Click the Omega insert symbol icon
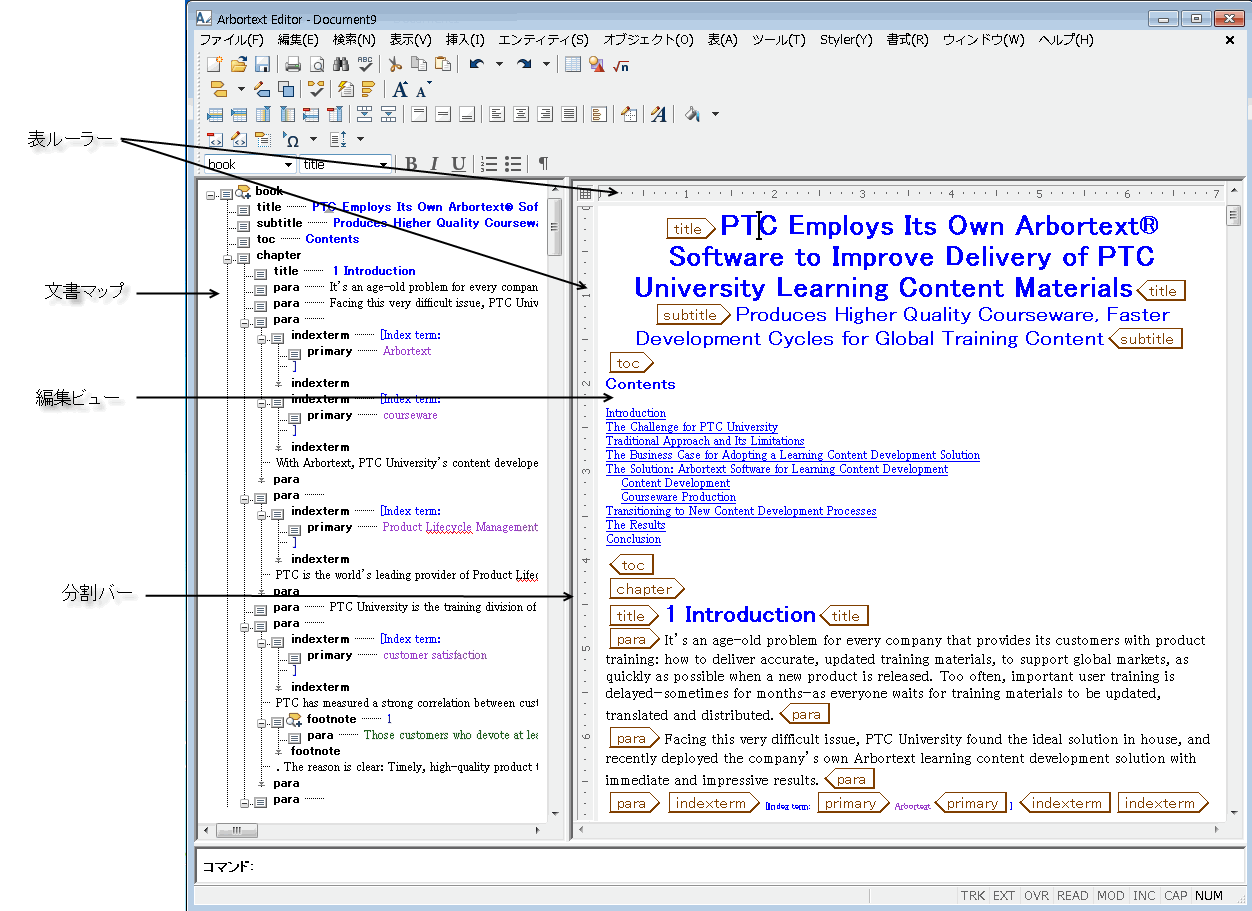1252x911 pixels. pos(291,139)
